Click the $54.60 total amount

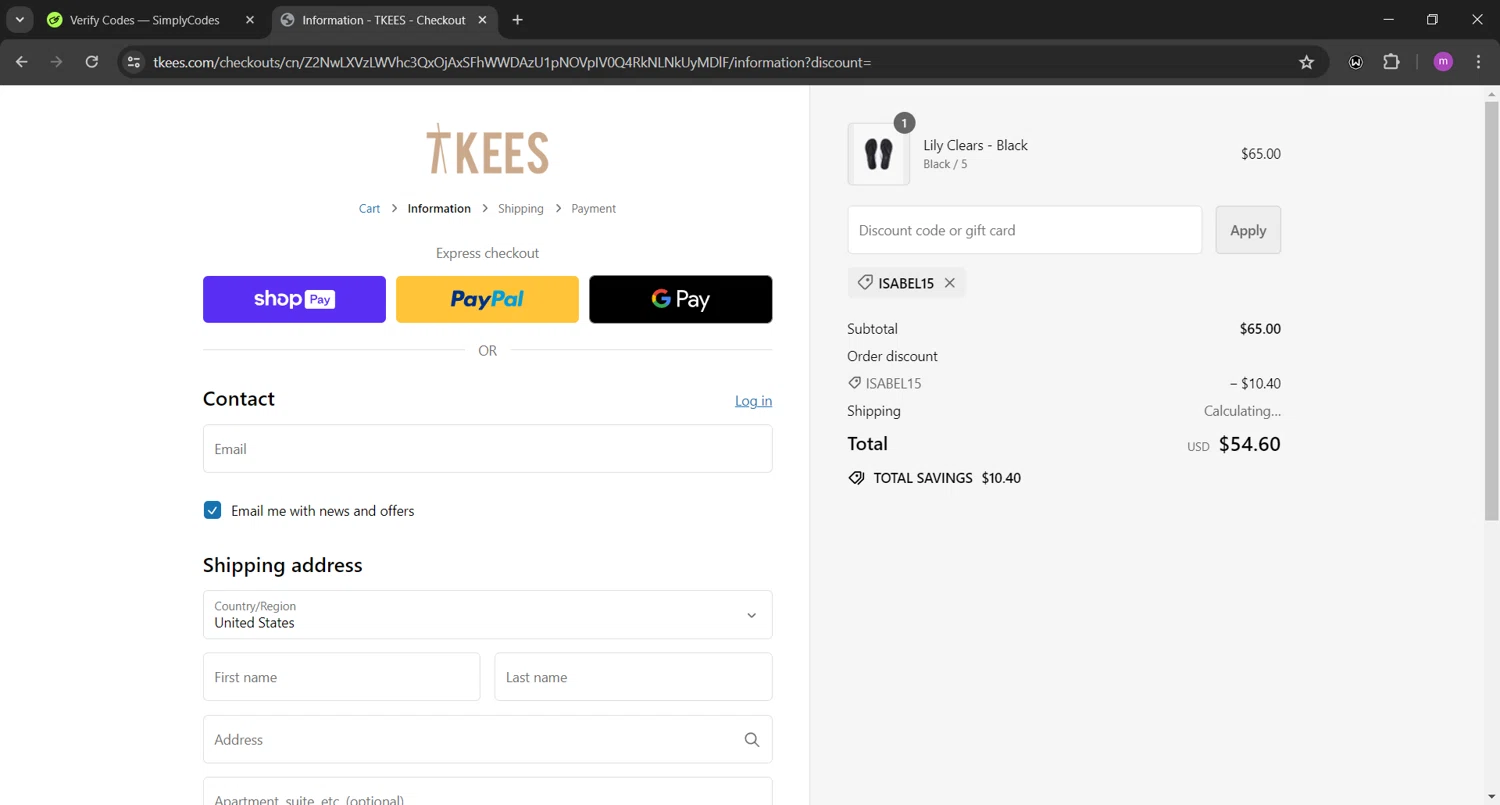click(x=1250, y=444)
